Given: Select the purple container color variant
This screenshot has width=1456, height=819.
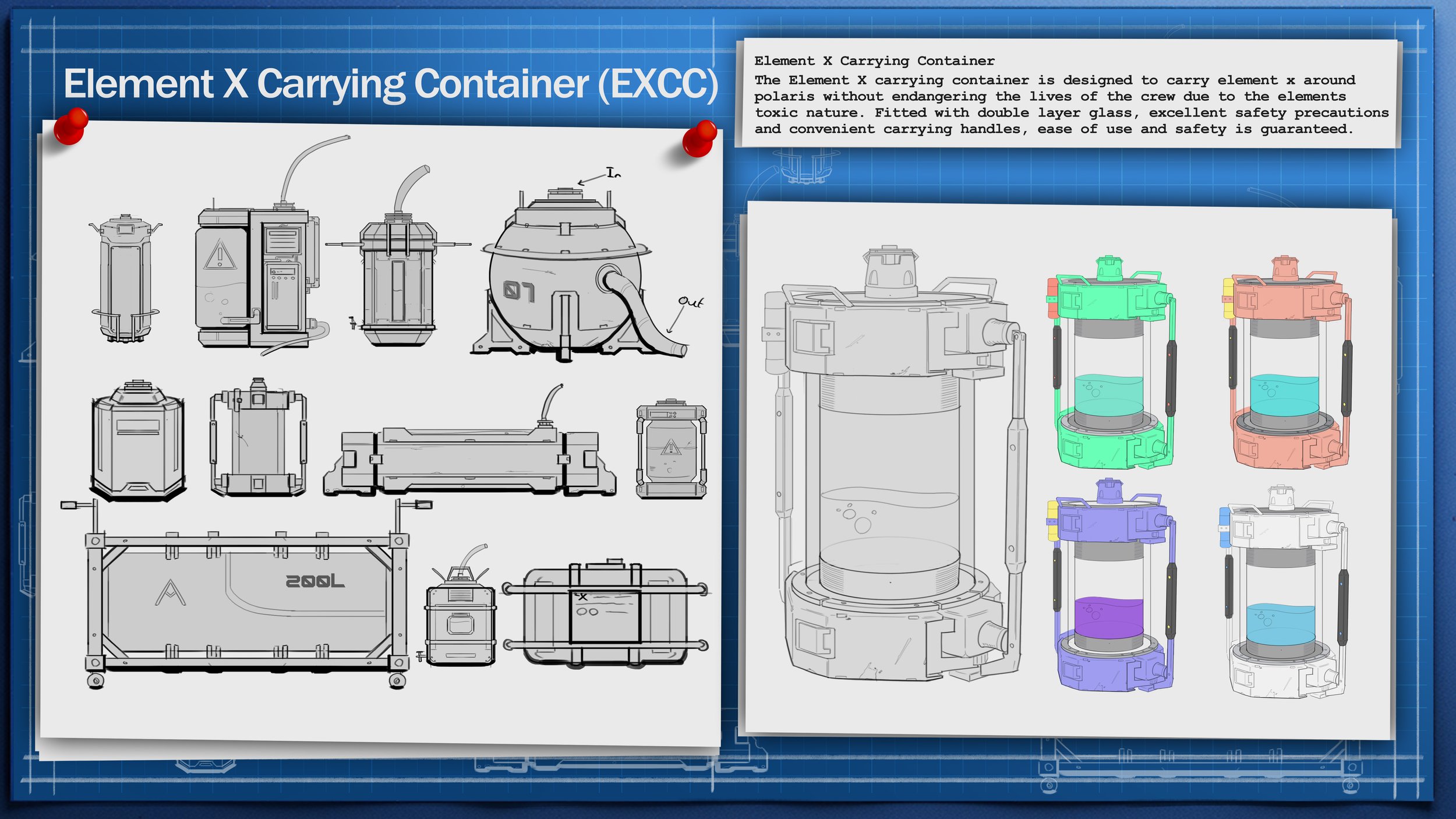Looking at the screenshot, I should click(1111, 585).
